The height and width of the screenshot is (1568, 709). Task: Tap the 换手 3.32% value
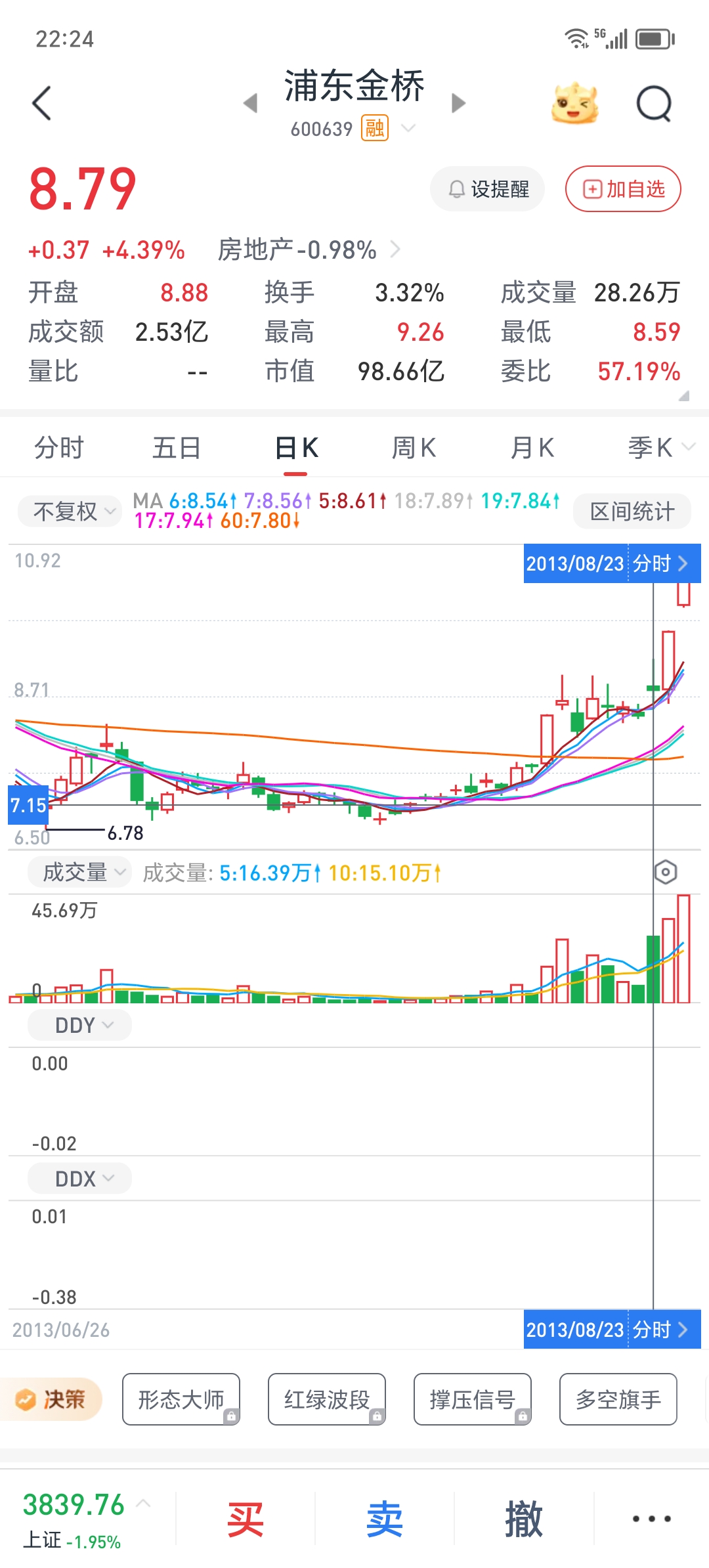(x=410, y=293)
